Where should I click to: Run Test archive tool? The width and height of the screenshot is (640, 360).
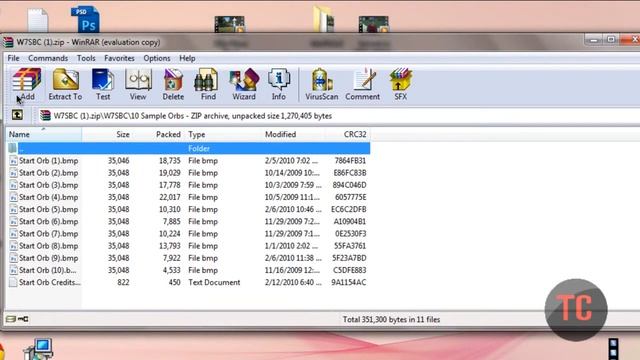tap(103, 84)
